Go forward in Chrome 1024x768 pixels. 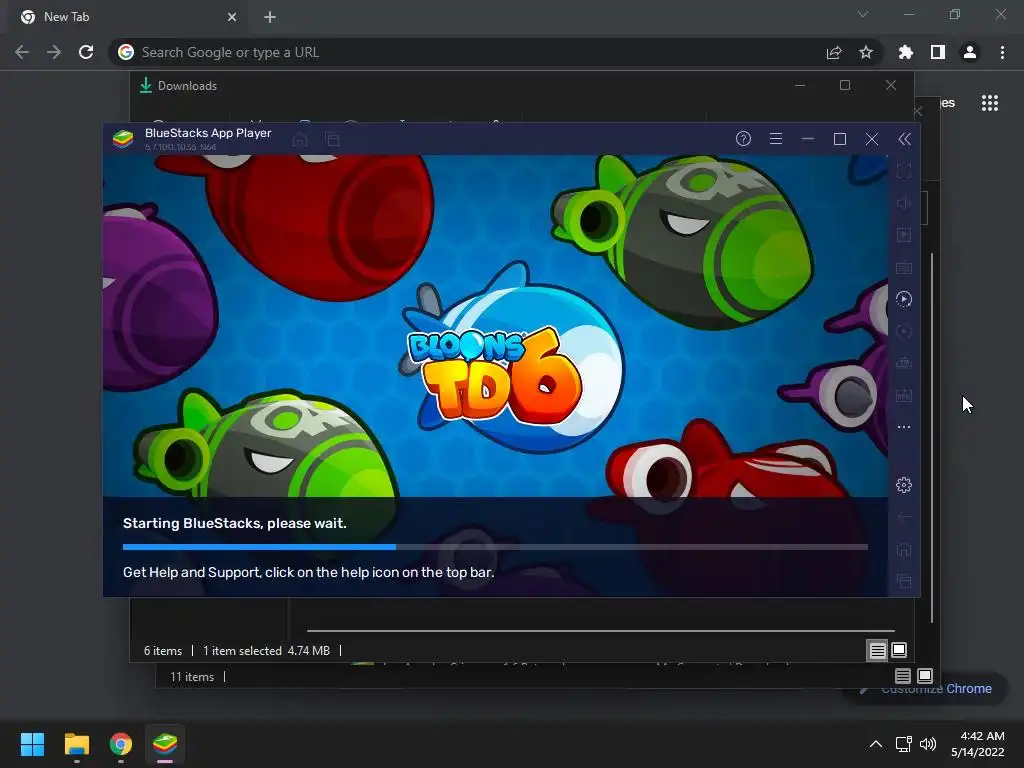(x=54, y=52)
